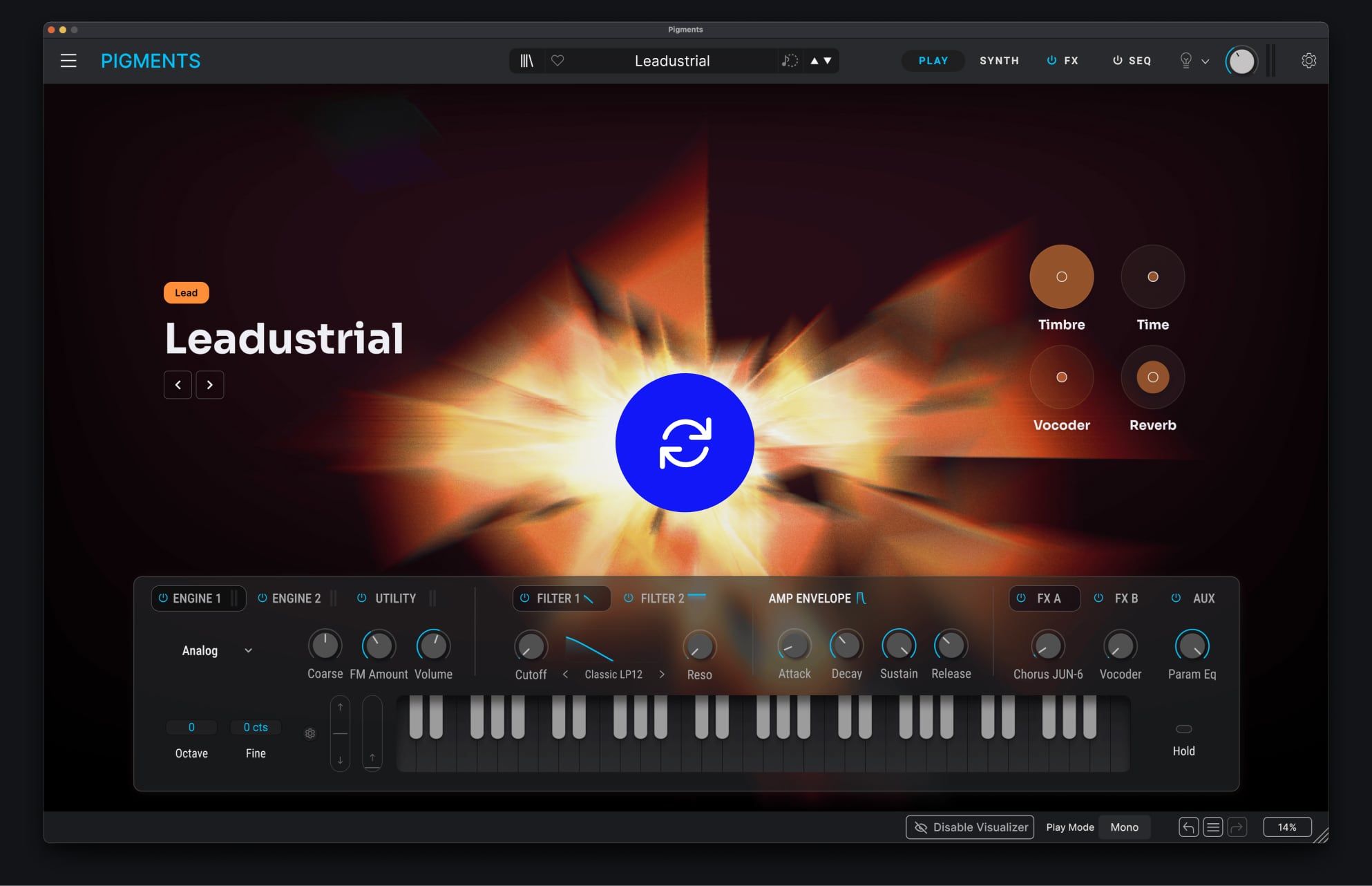Click the undo arrow icon

pyautogui.click(x=1188, y=827)
